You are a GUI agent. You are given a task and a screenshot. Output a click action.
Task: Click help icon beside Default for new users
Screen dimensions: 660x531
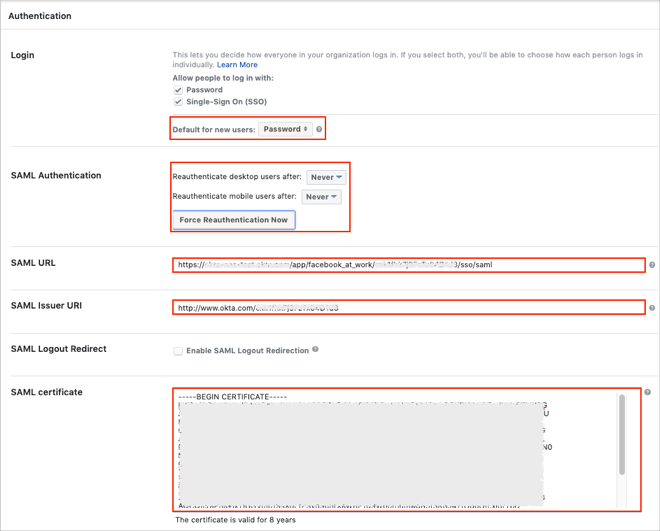click(319, 130)
